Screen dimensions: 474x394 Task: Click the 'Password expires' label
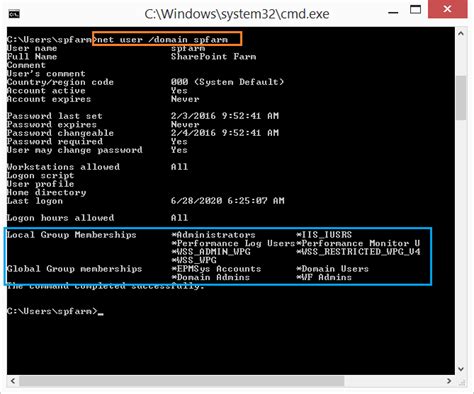pyautogui.click(x=52, y=125)
